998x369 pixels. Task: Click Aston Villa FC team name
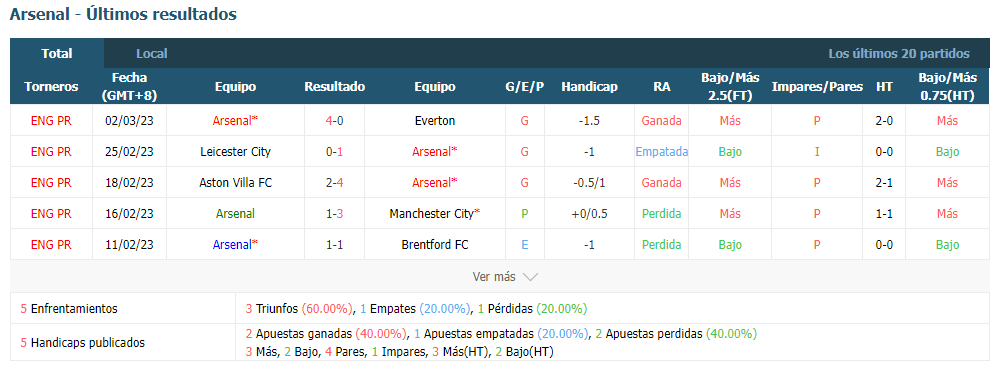click(235, 183)
